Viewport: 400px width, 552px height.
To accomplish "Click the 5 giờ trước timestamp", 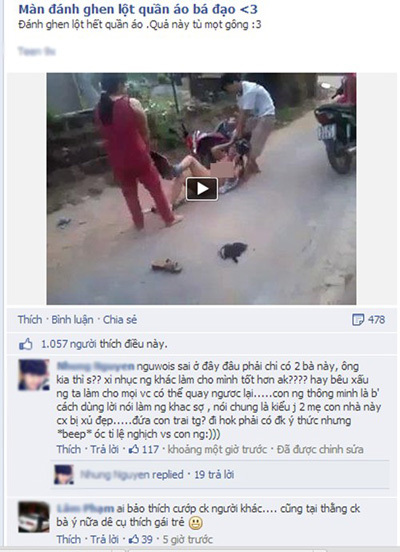I will 187,539.
